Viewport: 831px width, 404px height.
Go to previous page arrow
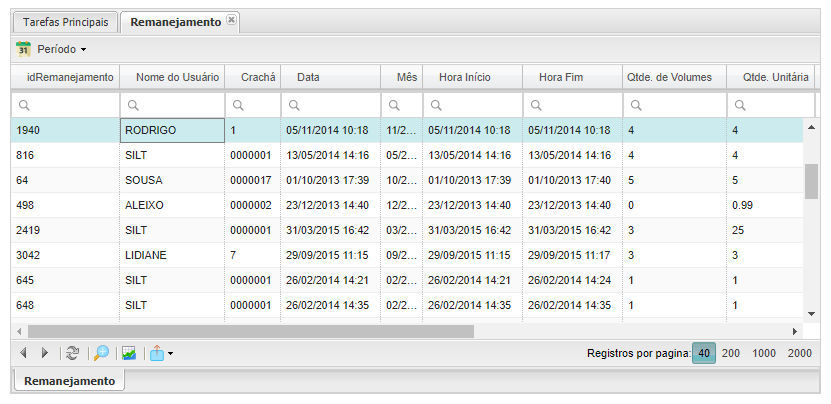pos(23,353)
